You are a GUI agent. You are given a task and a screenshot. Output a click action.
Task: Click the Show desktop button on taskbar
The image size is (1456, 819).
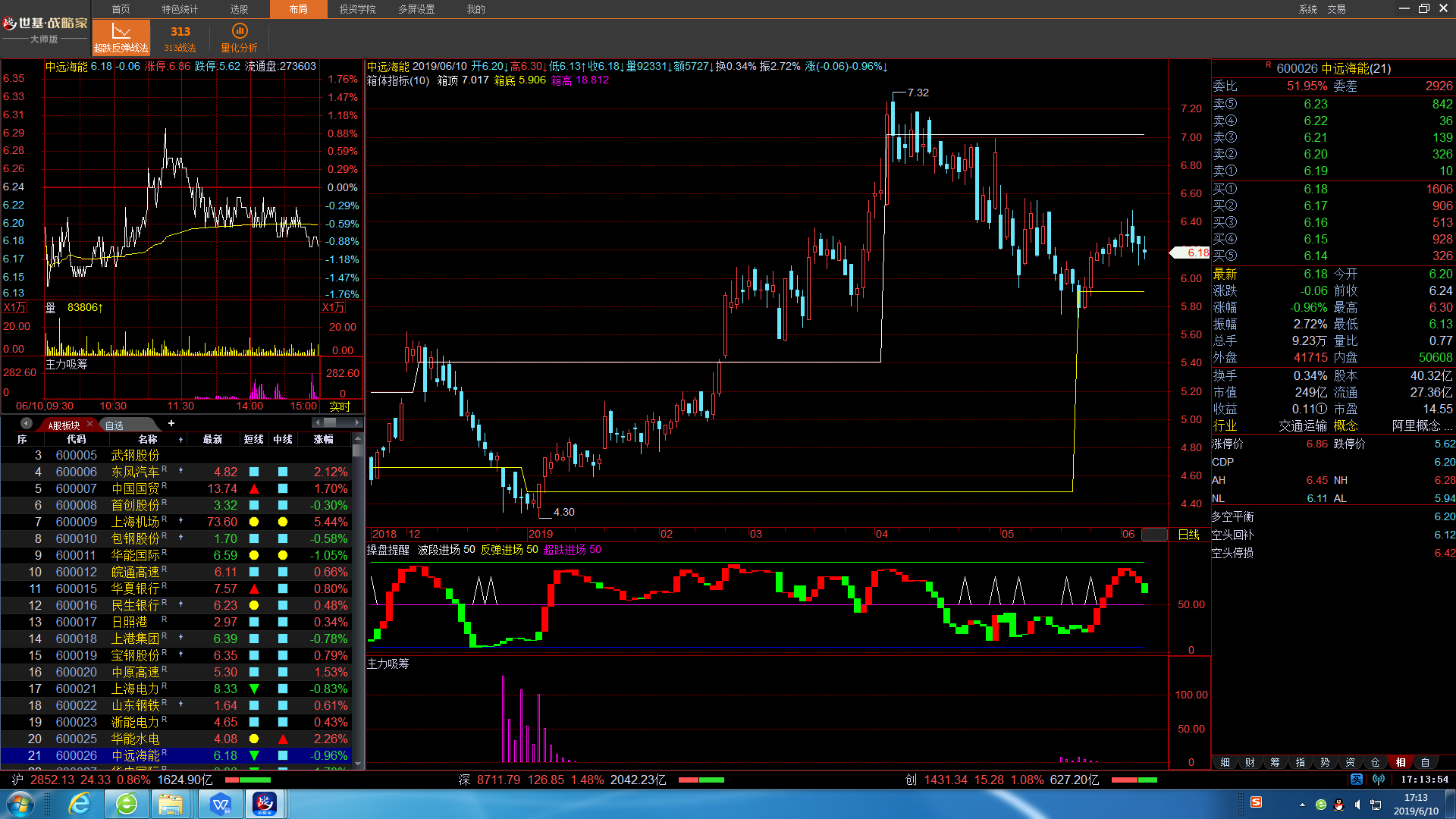[1451, 804]
